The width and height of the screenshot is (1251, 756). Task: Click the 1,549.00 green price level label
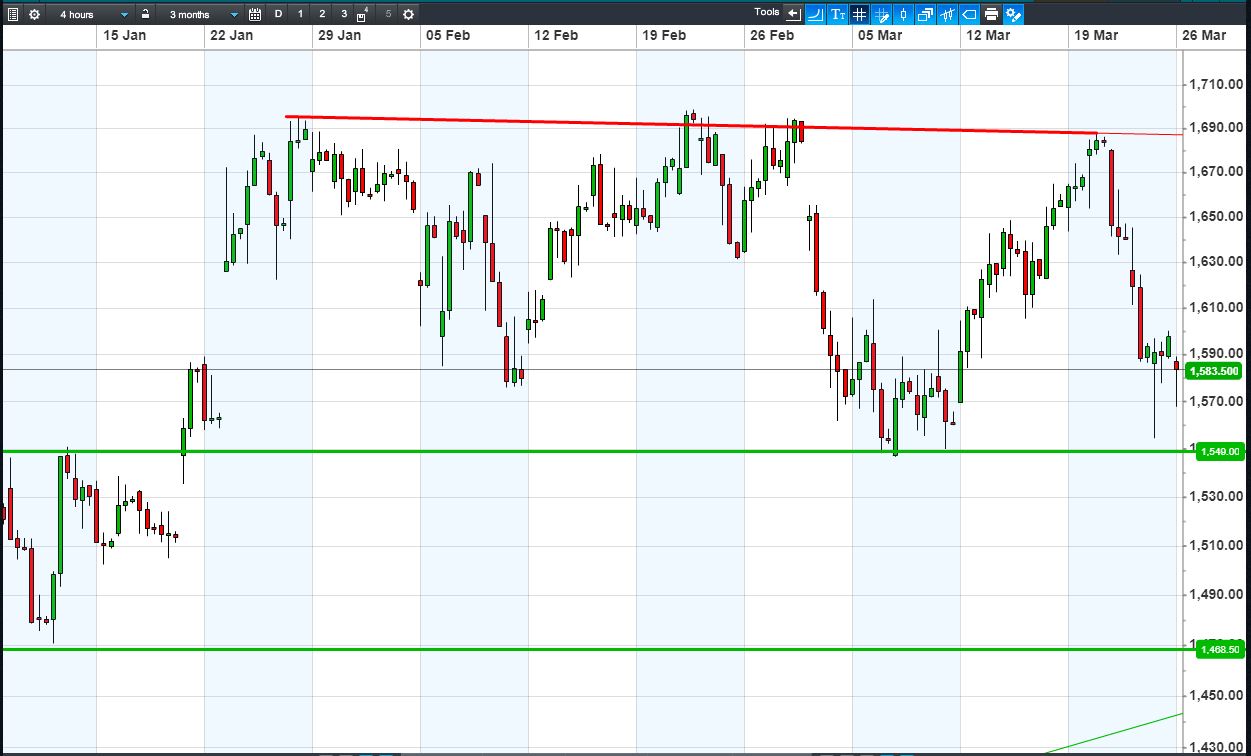1219,451
